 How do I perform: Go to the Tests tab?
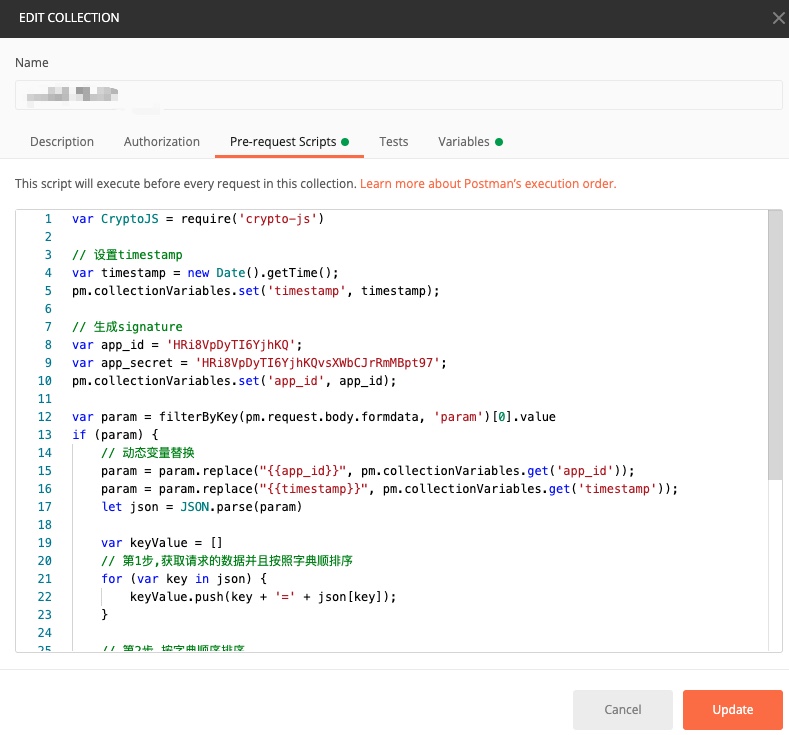393,142
